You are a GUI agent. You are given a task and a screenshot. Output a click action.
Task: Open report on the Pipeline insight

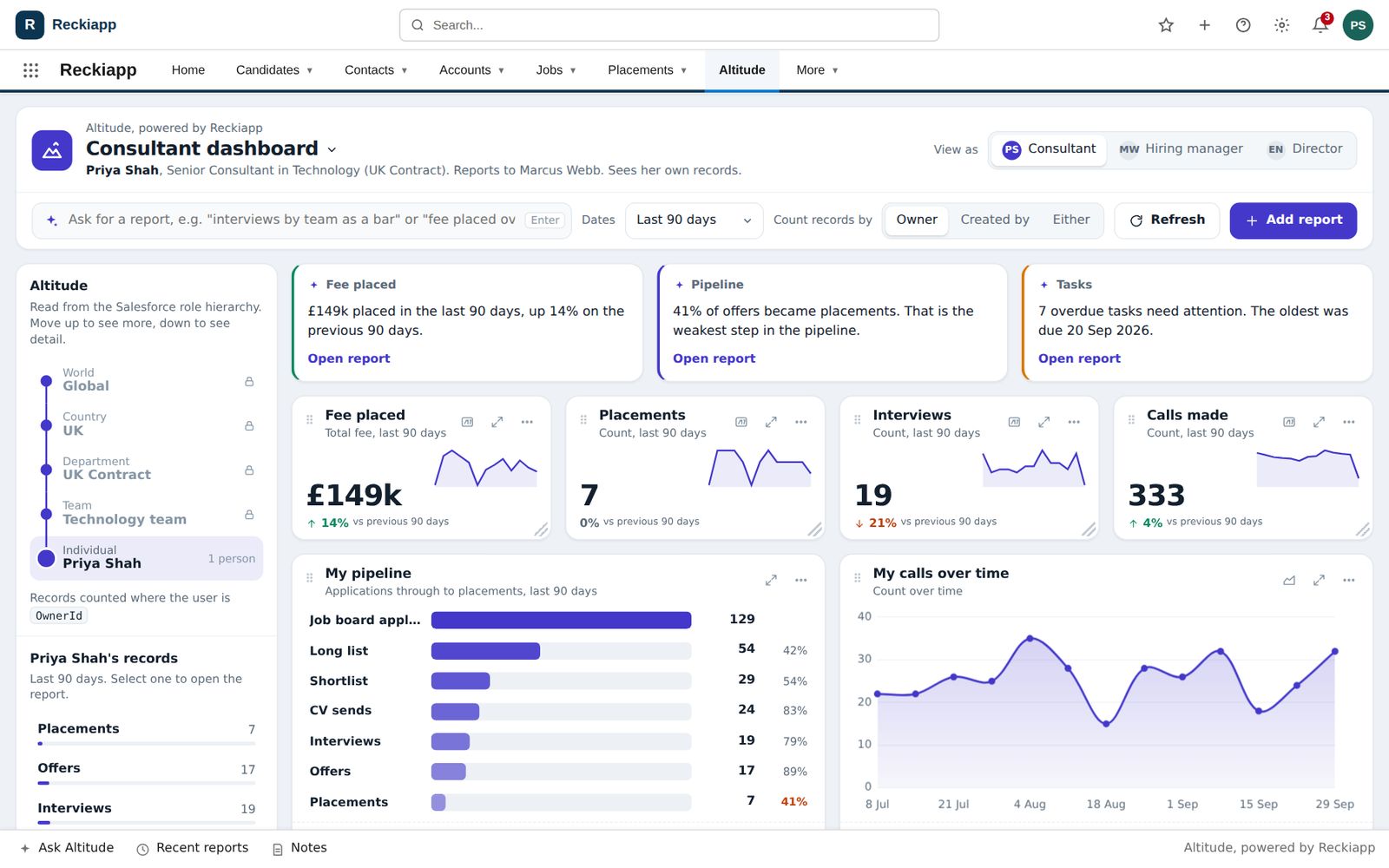714,358
